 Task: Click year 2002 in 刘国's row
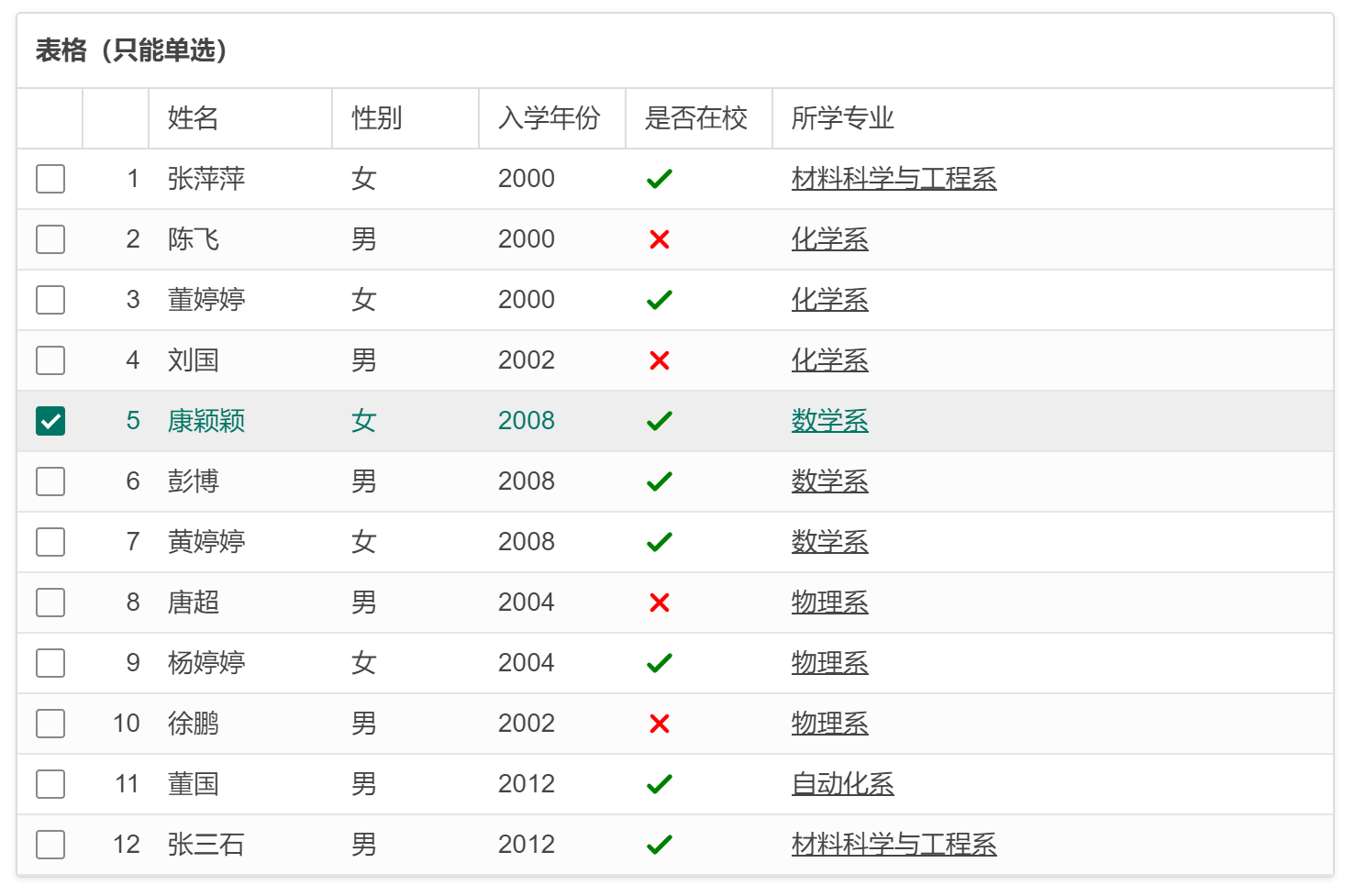click(527, 360)
